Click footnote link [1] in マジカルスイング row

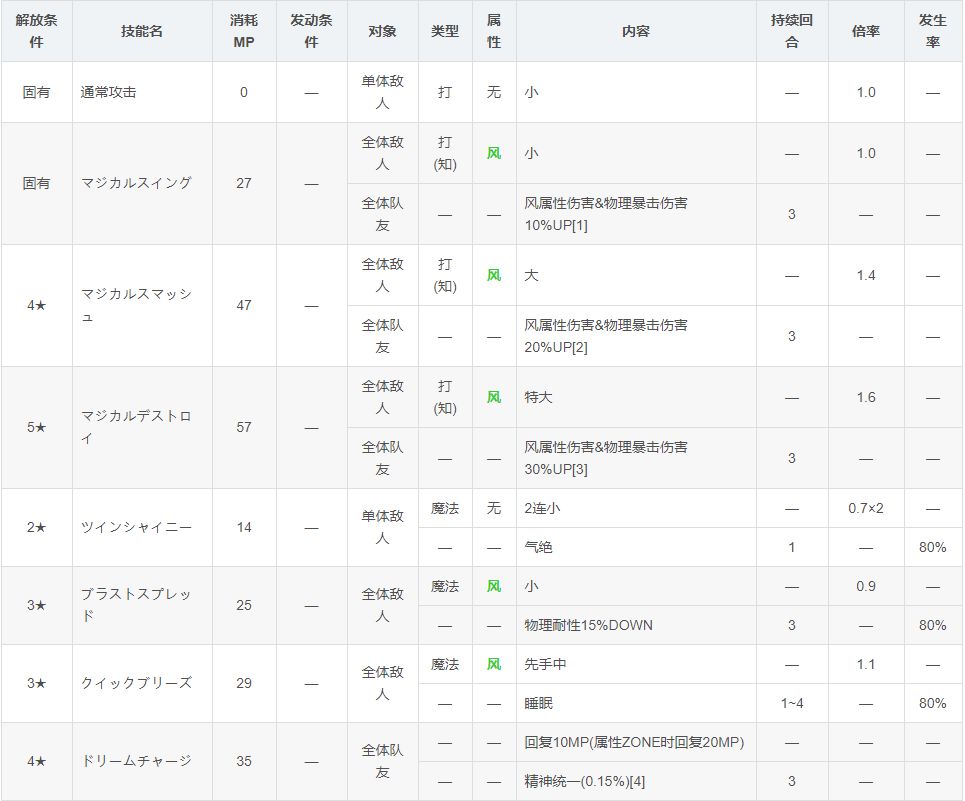(580, 224)
